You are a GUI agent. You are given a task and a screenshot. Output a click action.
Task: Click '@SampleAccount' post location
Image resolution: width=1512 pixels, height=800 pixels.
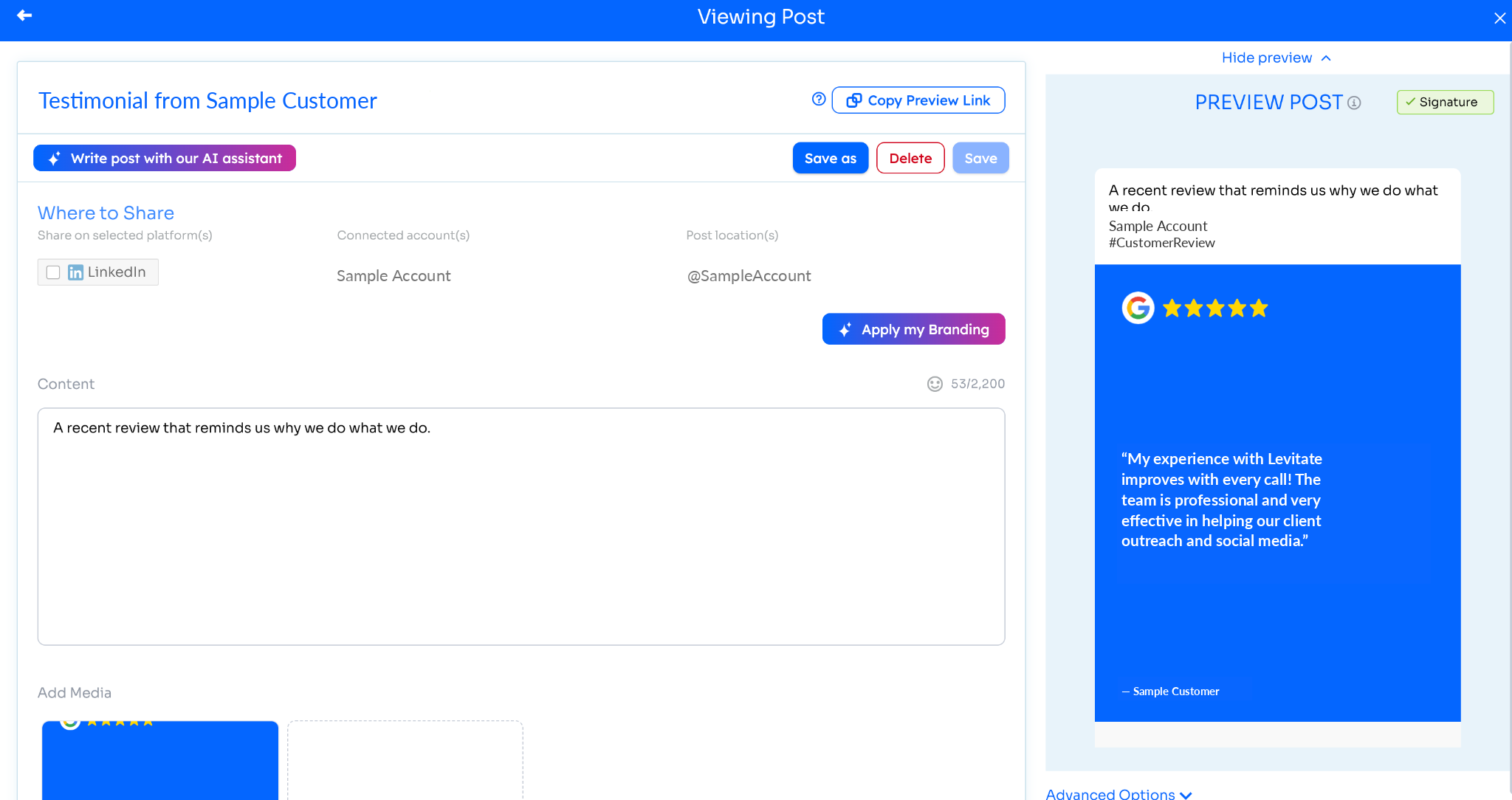point(749,276)
